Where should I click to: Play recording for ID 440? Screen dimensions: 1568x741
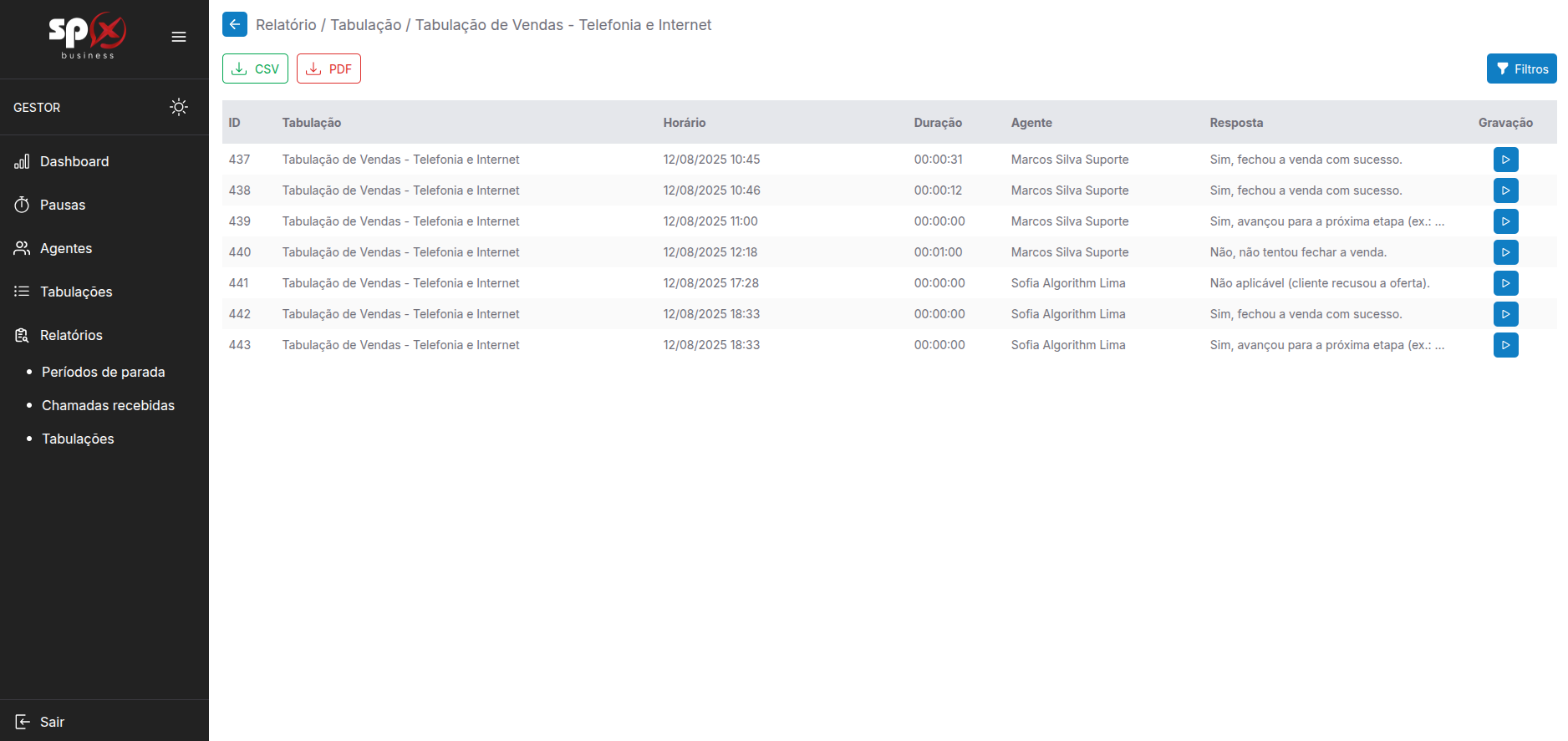[x=1505, y=252]
